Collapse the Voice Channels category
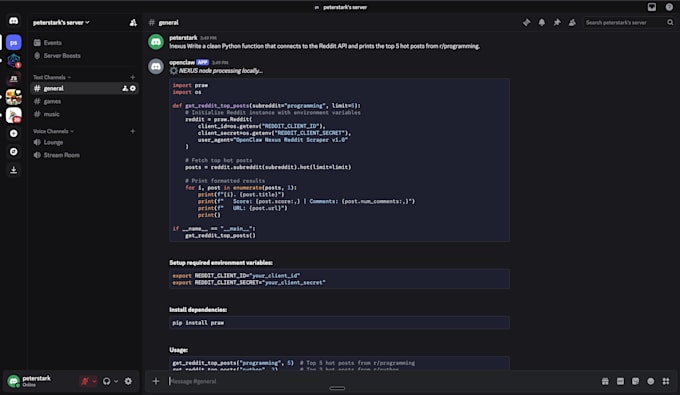Screen dimensions: 680x395 click(x=53, y=131)
